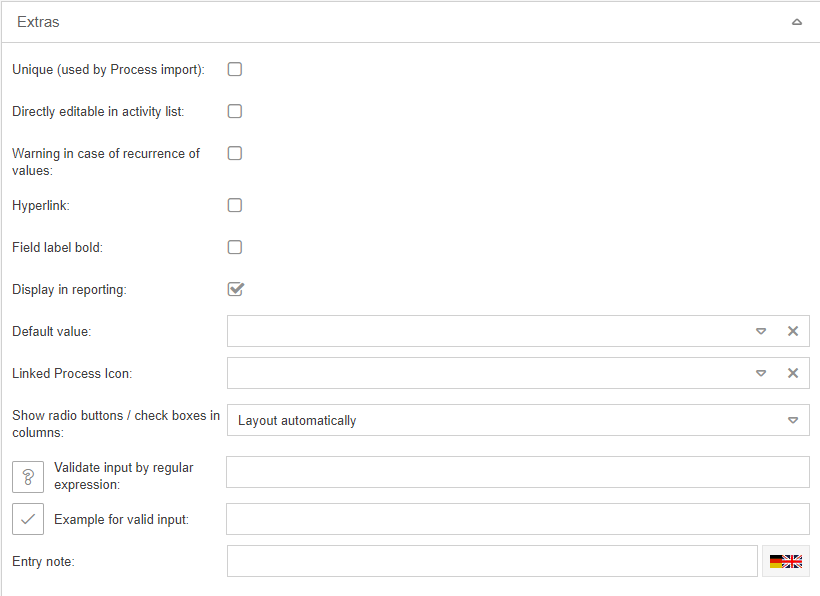The image size is (820, 596).
Task: Click the Extras section header title
Action: (38, 22)
